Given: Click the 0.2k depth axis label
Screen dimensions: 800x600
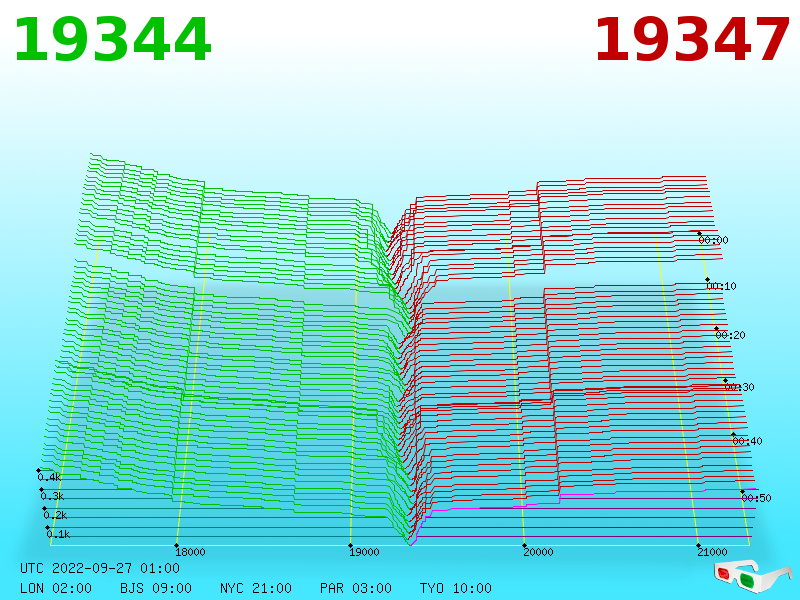Looking at the screenshot, I should tap(55, 515).
